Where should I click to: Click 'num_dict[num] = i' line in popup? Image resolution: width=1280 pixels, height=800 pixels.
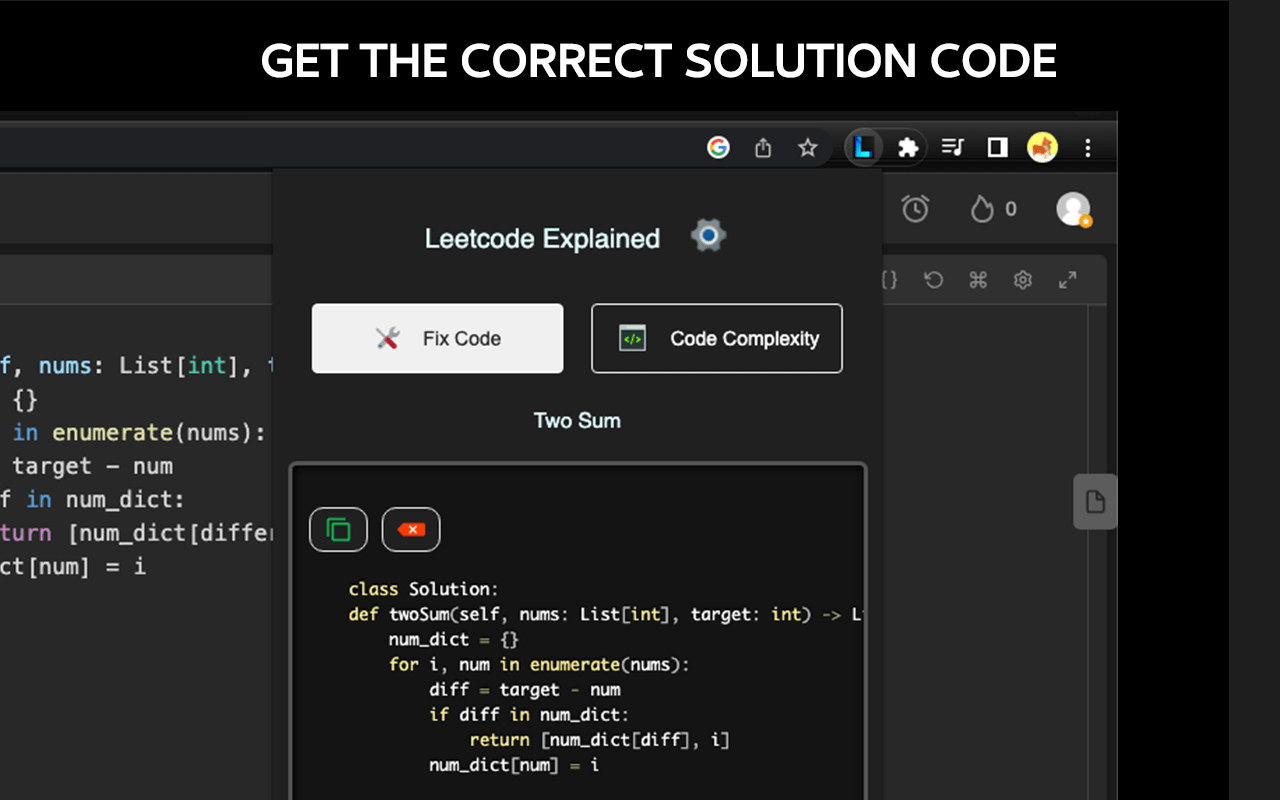513,765
